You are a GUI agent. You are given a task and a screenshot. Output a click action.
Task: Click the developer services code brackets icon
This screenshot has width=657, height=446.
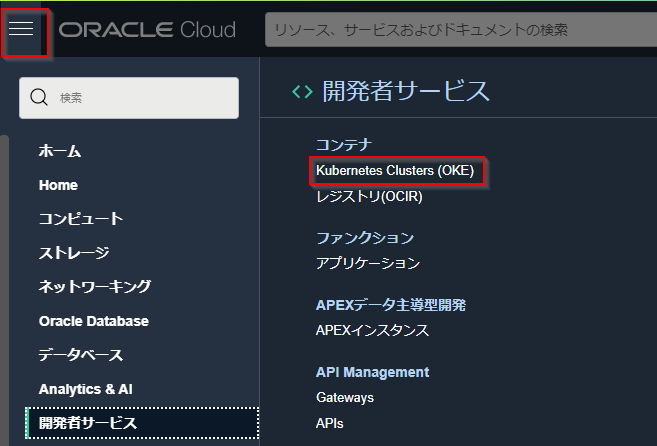[x=301, y=92]
